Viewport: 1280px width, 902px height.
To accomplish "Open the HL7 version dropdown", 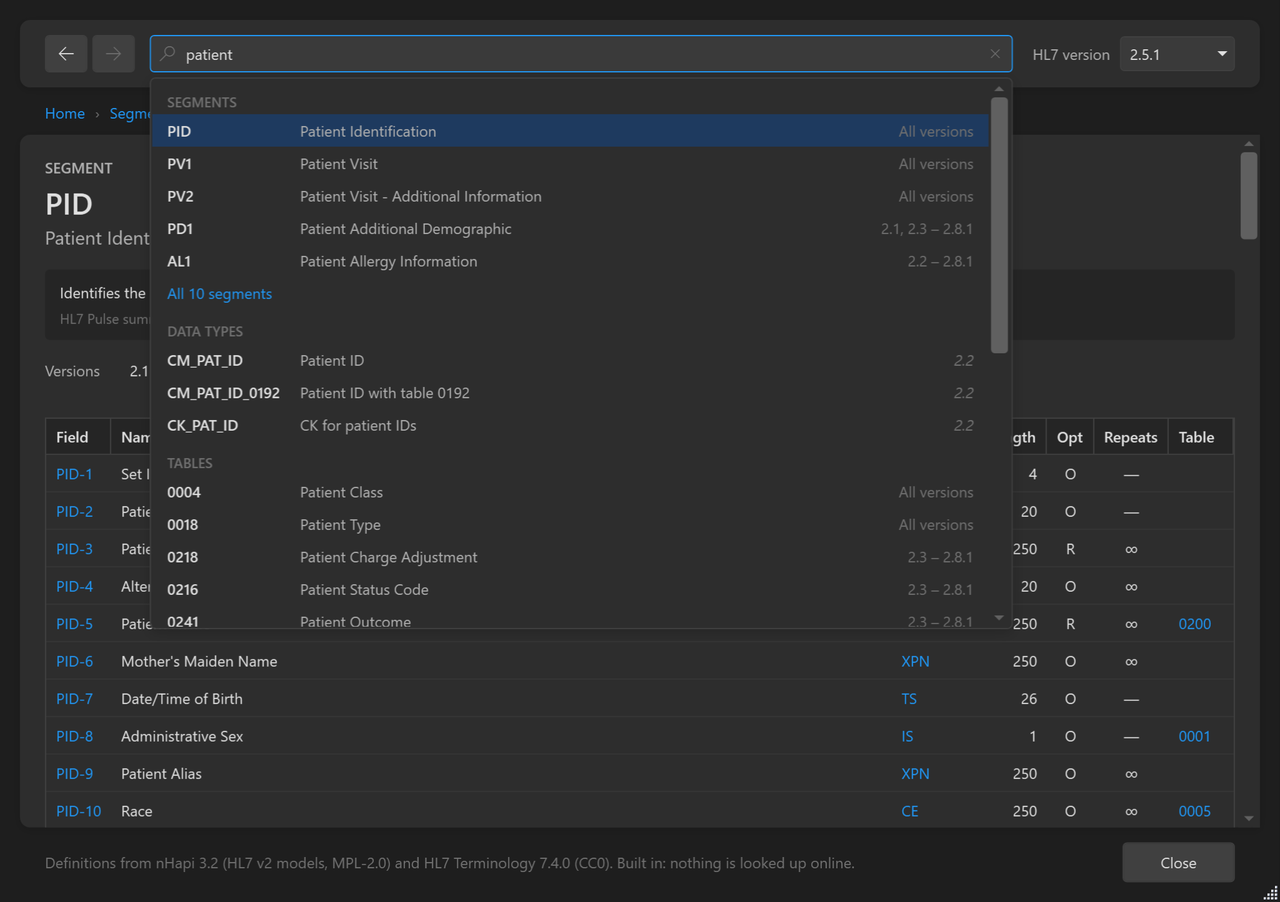I will click(1177, 54).
